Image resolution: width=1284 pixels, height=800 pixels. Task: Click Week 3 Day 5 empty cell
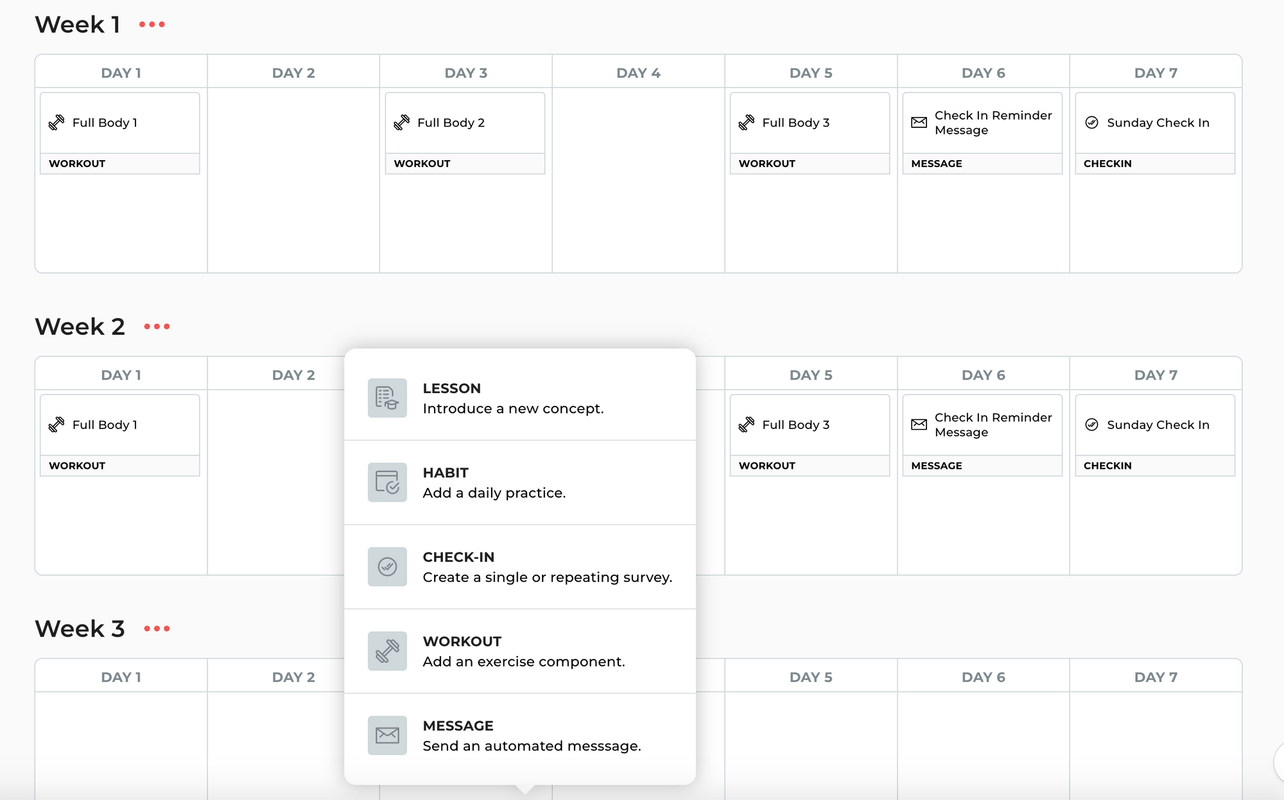point(811,740)
